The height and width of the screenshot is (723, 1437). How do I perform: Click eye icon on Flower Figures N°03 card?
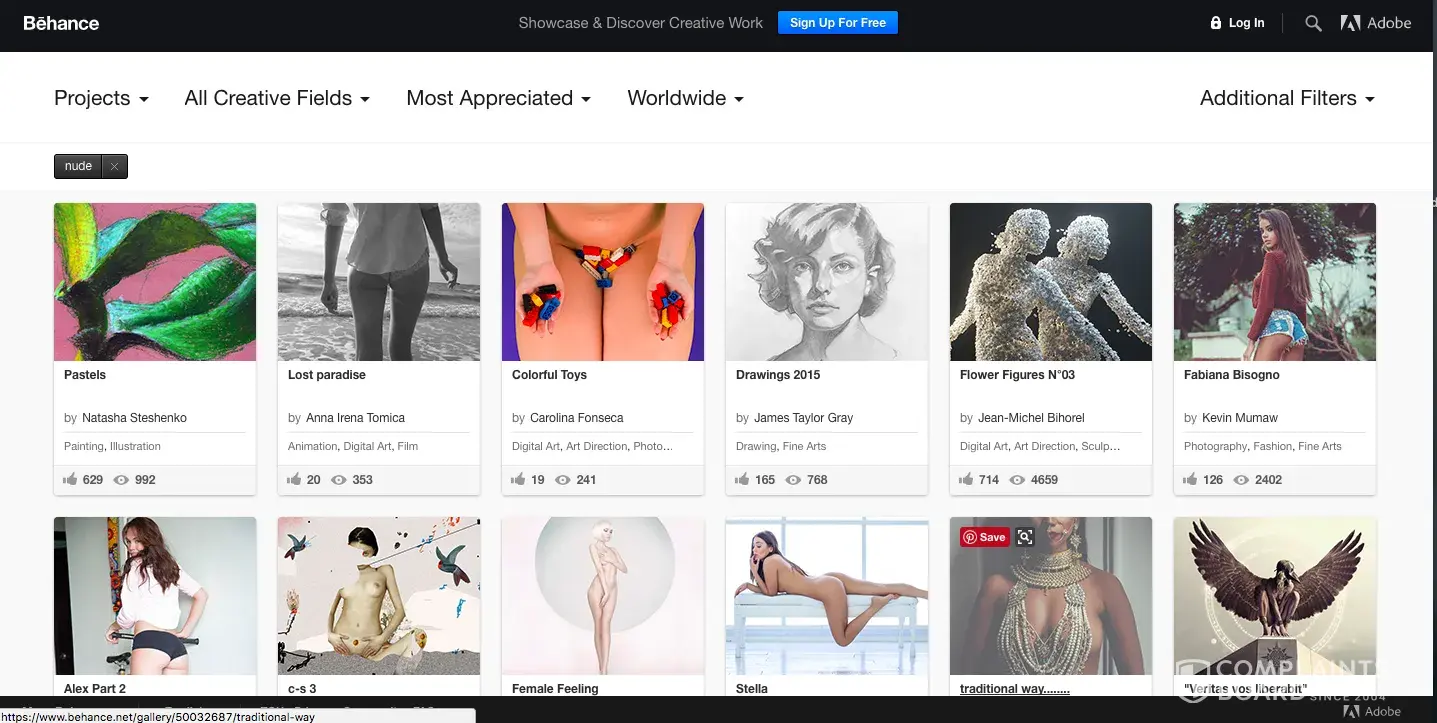click(1018, 480)
